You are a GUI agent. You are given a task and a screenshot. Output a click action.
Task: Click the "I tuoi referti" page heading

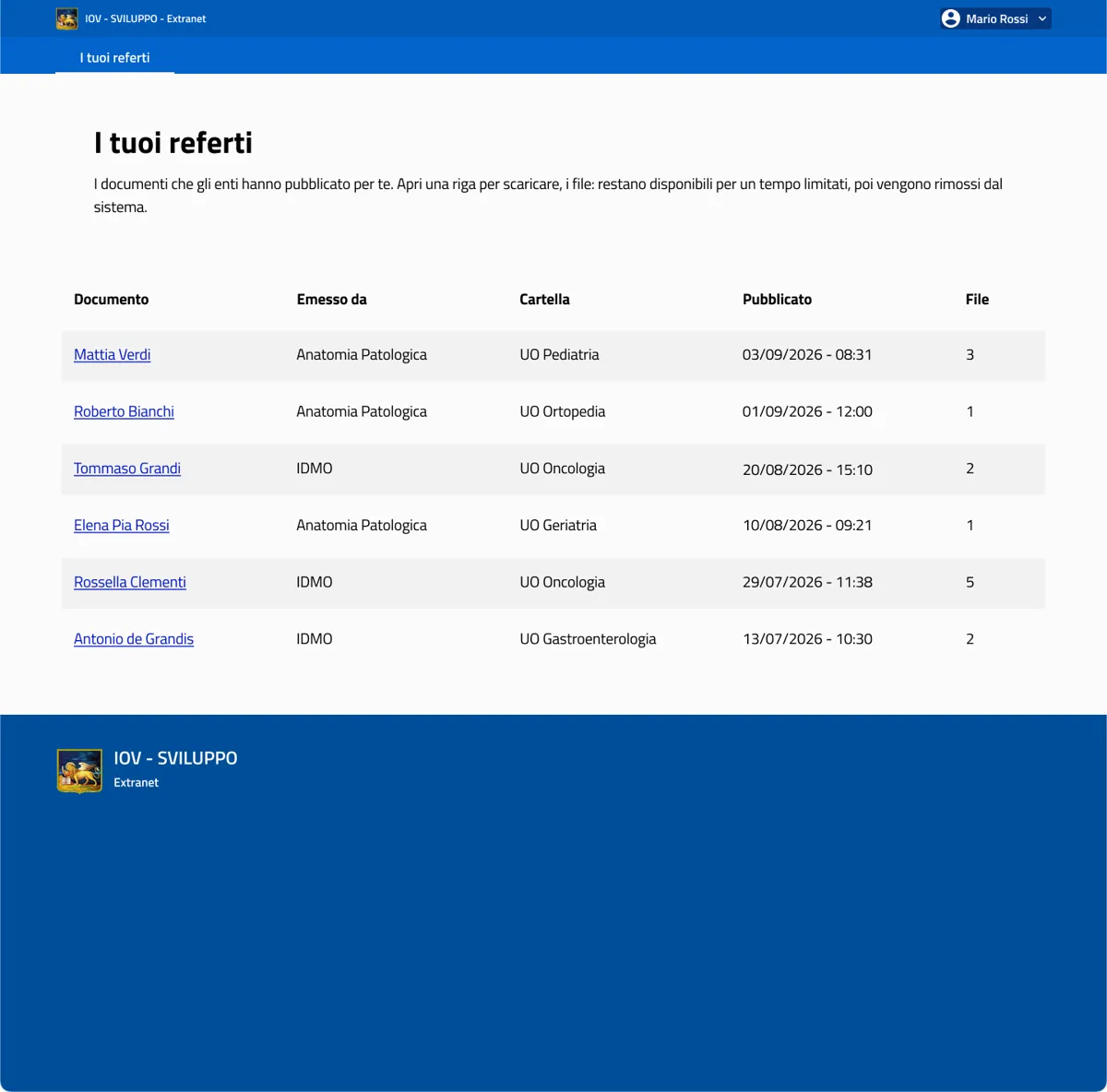[x=173, y=143]
